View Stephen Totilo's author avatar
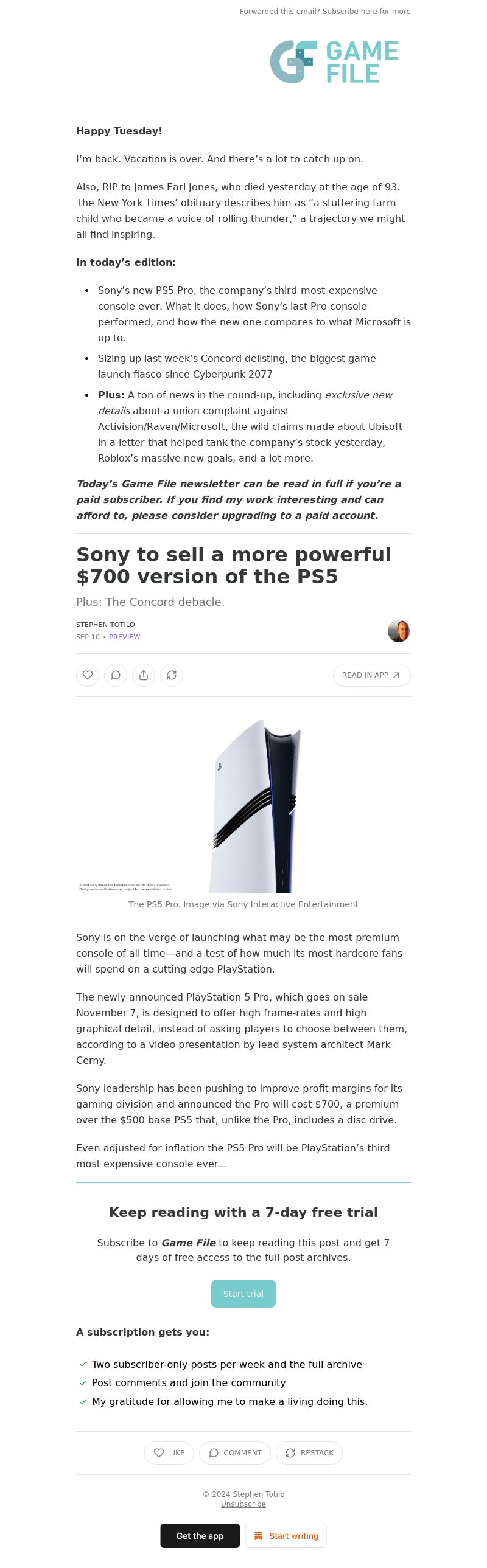 tap(399, 631)
